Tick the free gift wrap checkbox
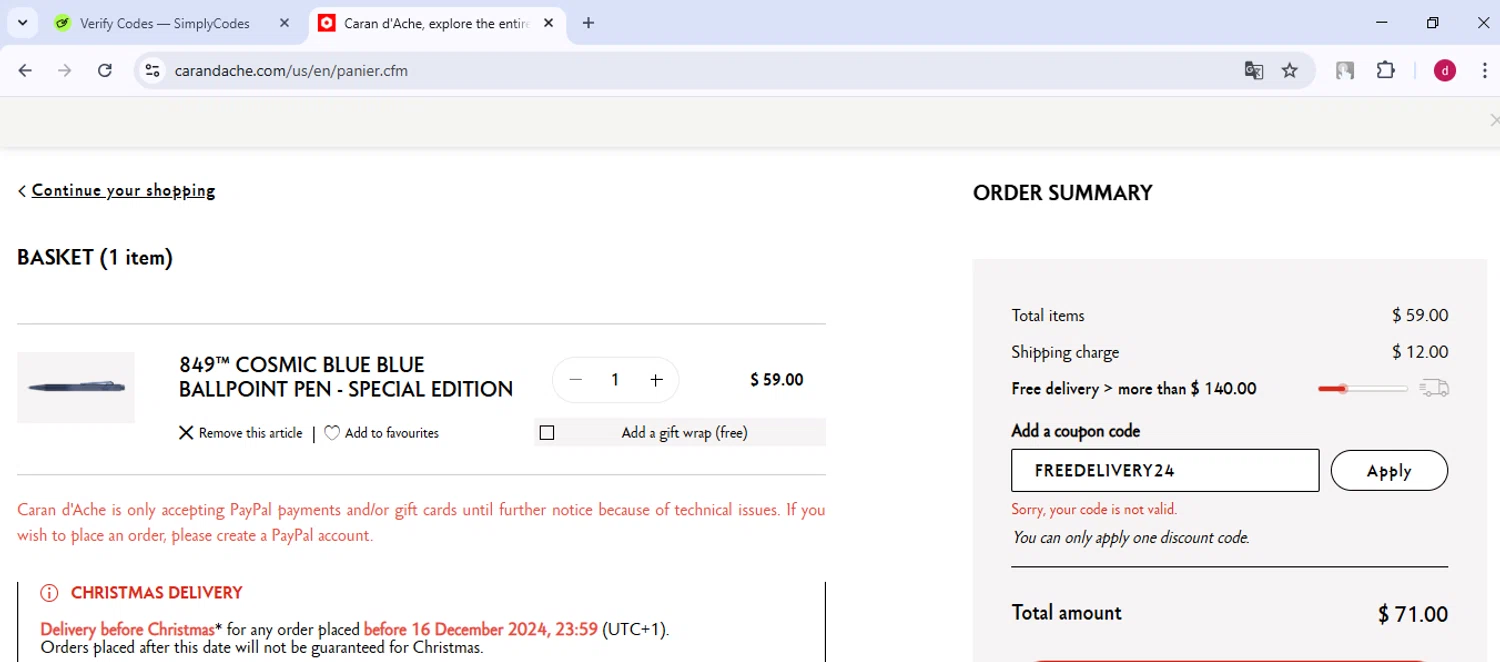Image resolution: width=1500 pixels, height=662 pixels. [x=547, y=433]
